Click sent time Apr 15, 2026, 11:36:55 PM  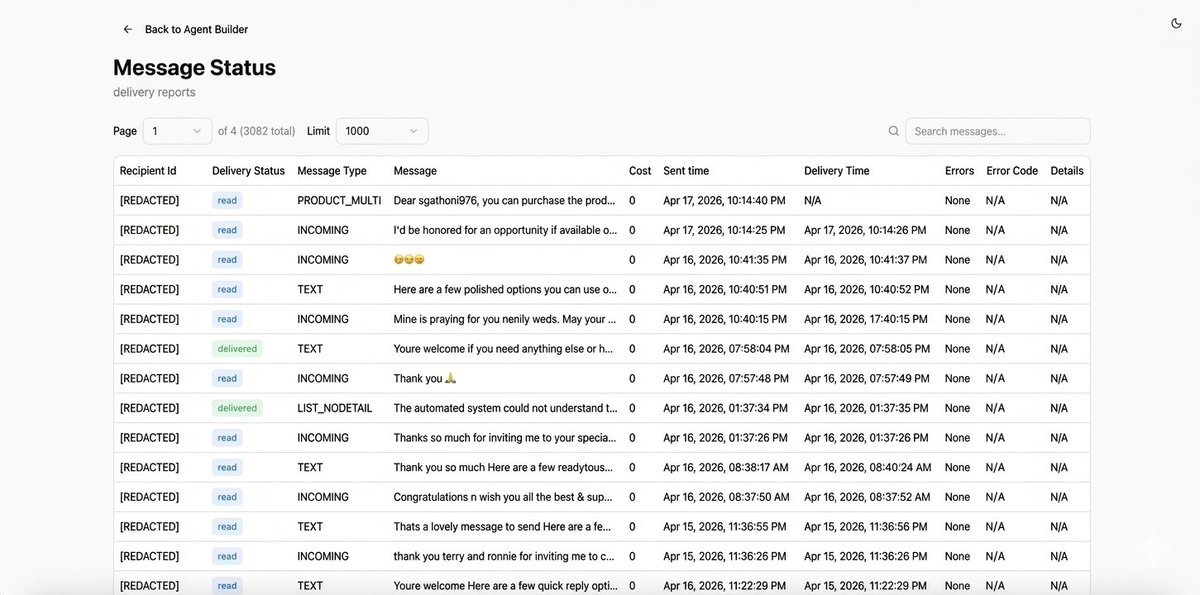(x=724, y=527)
